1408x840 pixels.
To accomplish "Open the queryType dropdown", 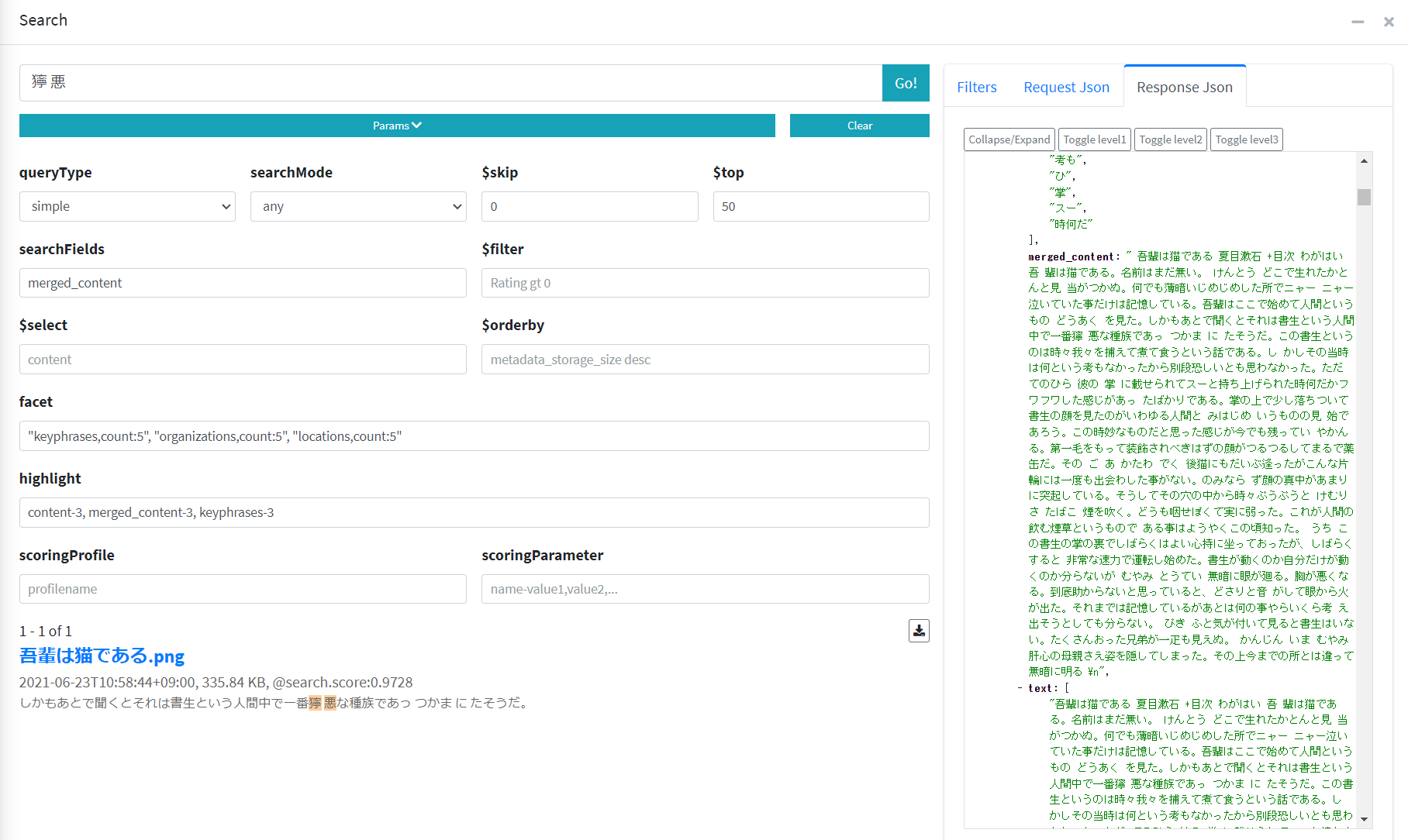I will click(x=127, y=206).
